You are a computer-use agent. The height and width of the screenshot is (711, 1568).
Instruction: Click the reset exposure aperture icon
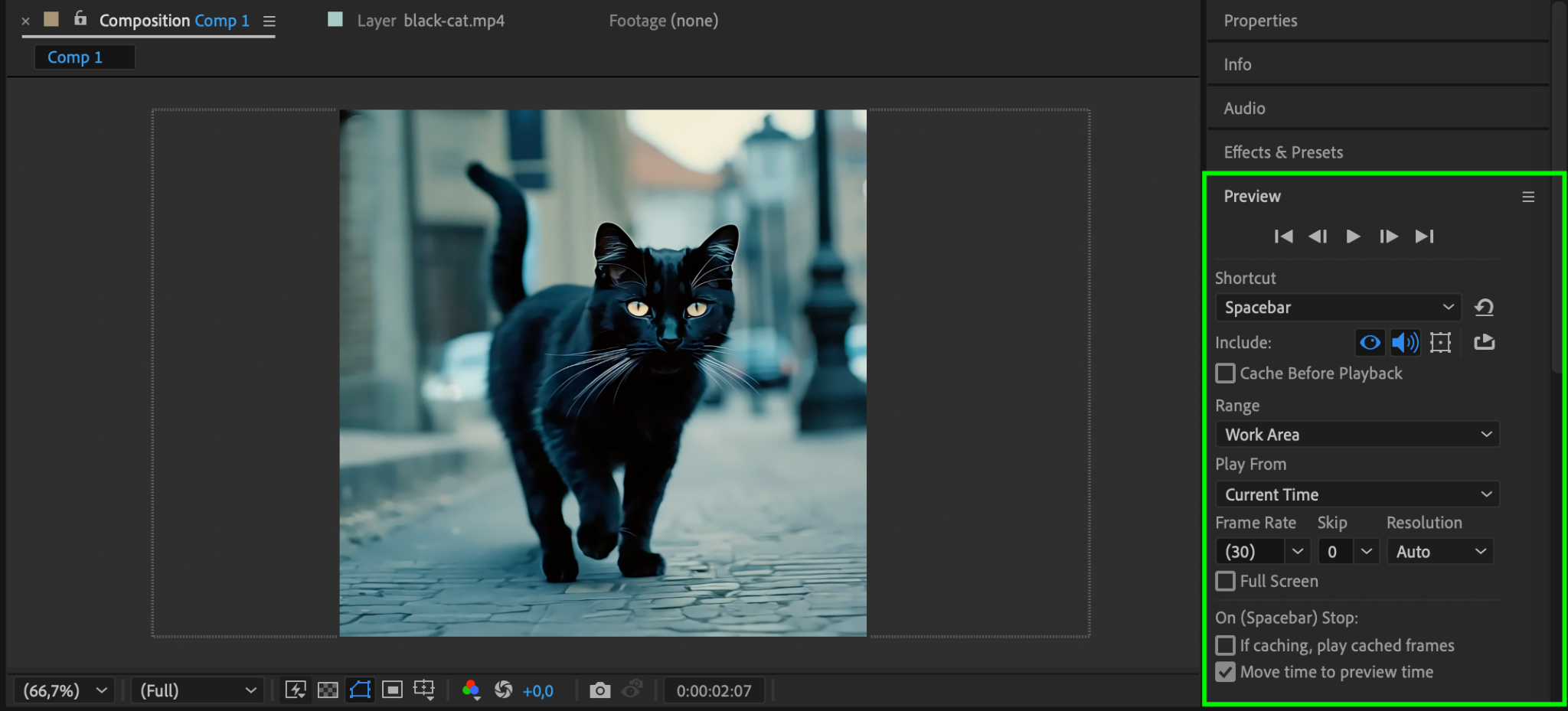coord(503,690)
